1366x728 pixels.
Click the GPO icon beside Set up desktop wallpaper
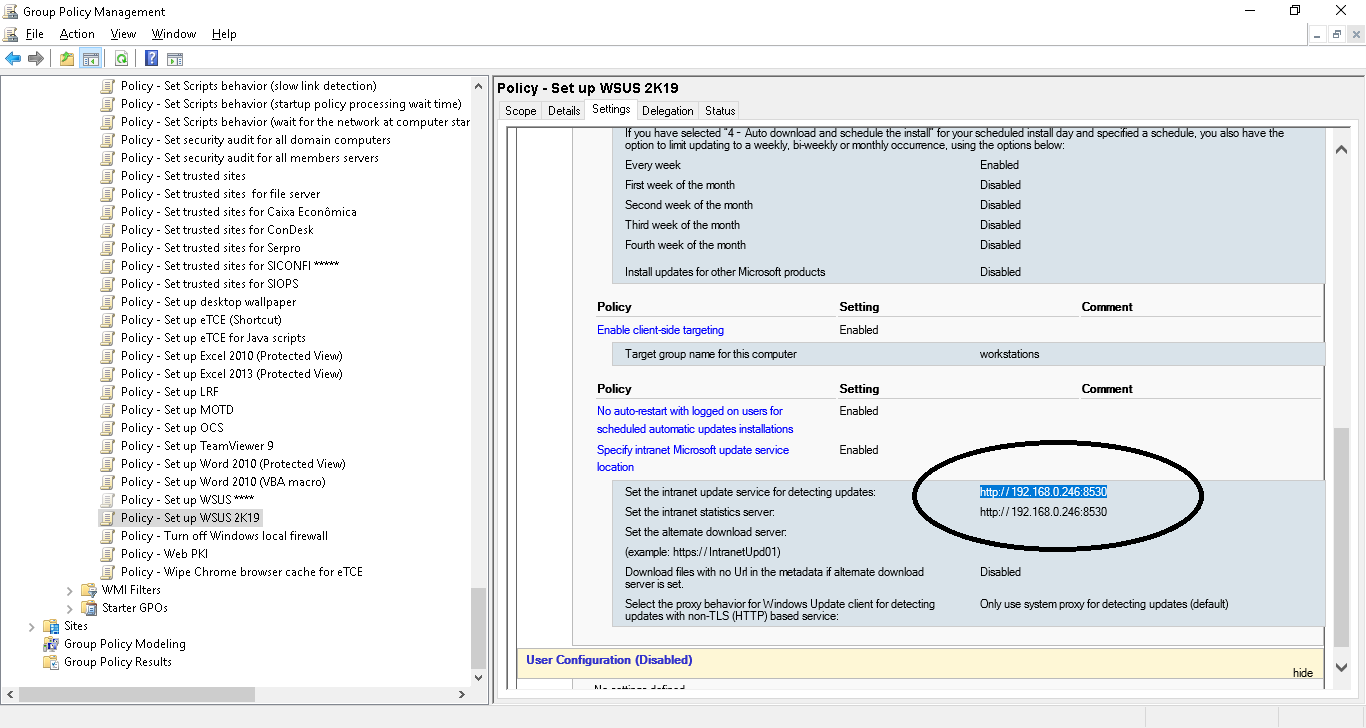point(108,302)
